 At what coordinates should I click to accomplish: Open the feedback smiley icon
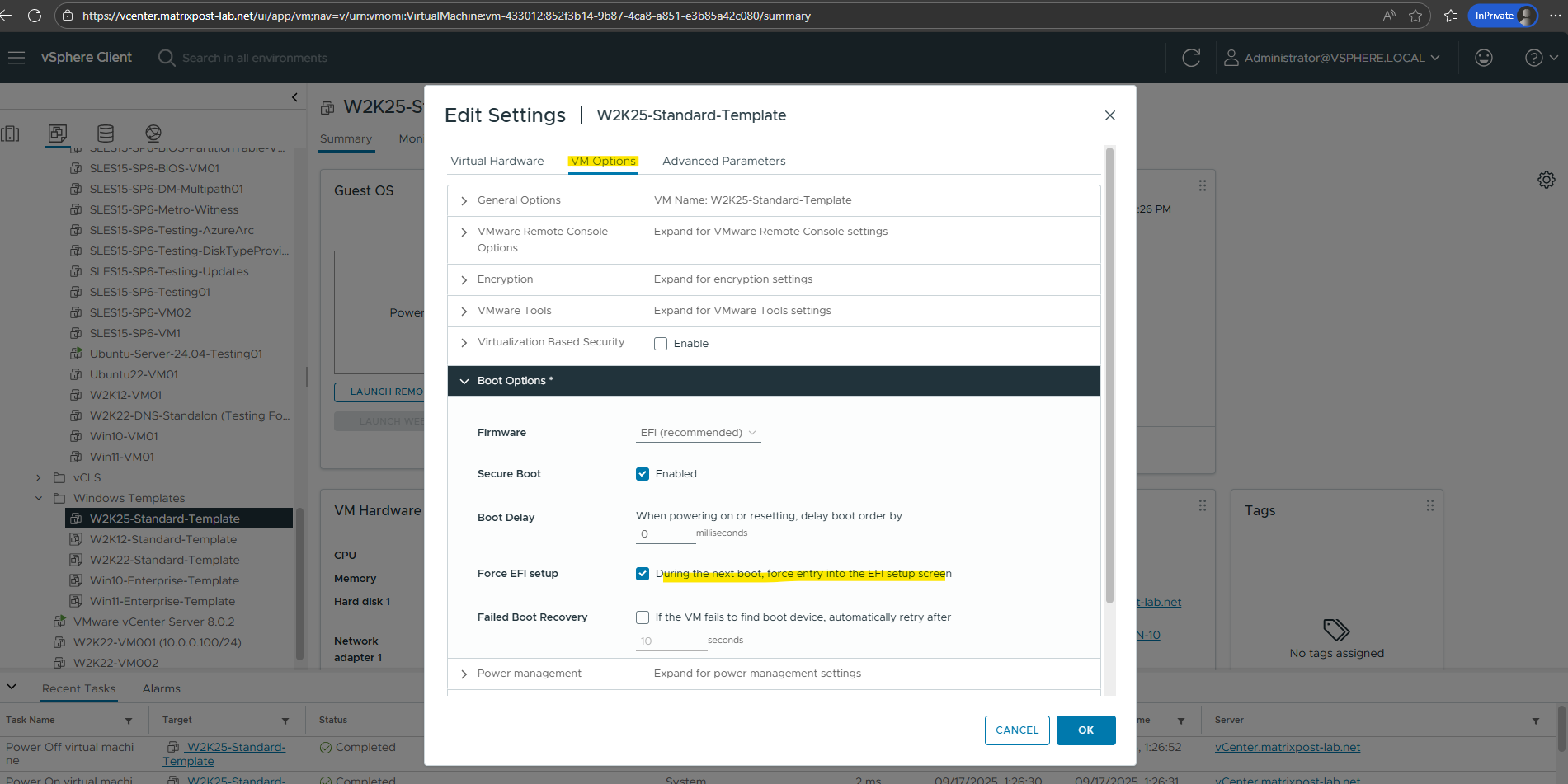tap(1484, 58)
